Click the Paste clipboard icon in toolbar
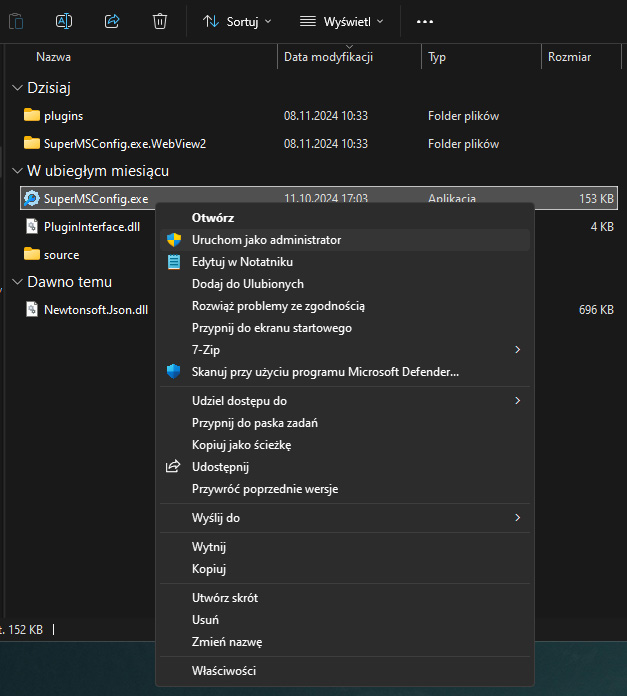Image resolution: width=627 pixels, height=696 pixels. tap(16, 21)
